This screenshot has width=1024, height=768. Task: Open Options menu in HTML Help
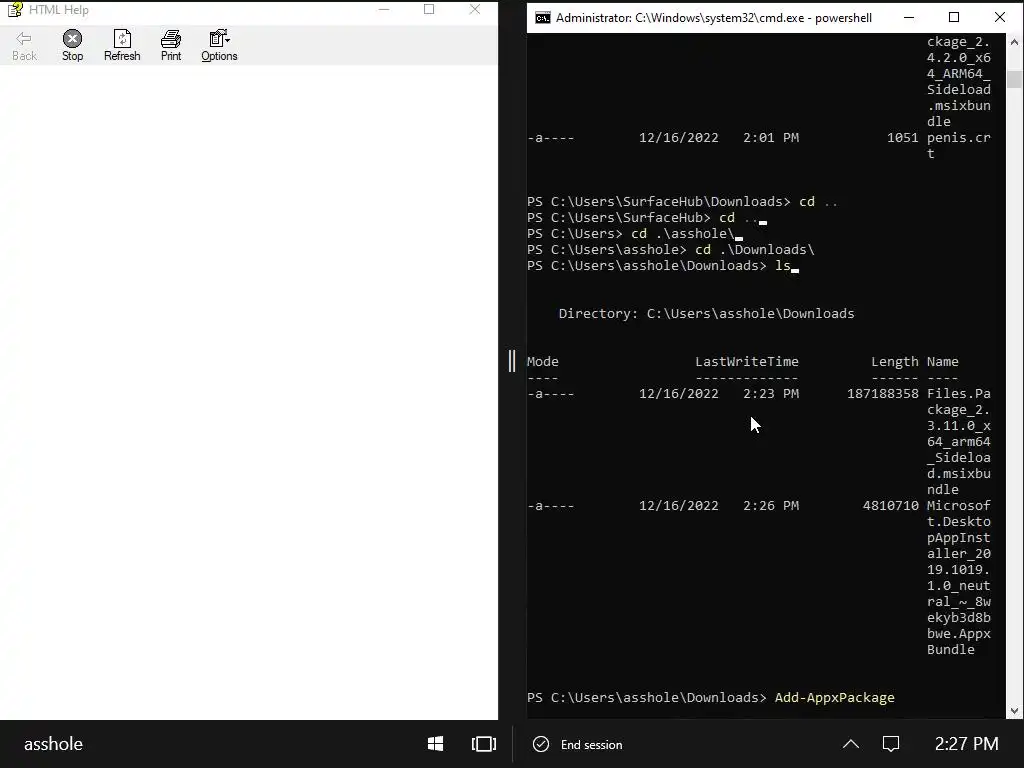pos(219,46)
